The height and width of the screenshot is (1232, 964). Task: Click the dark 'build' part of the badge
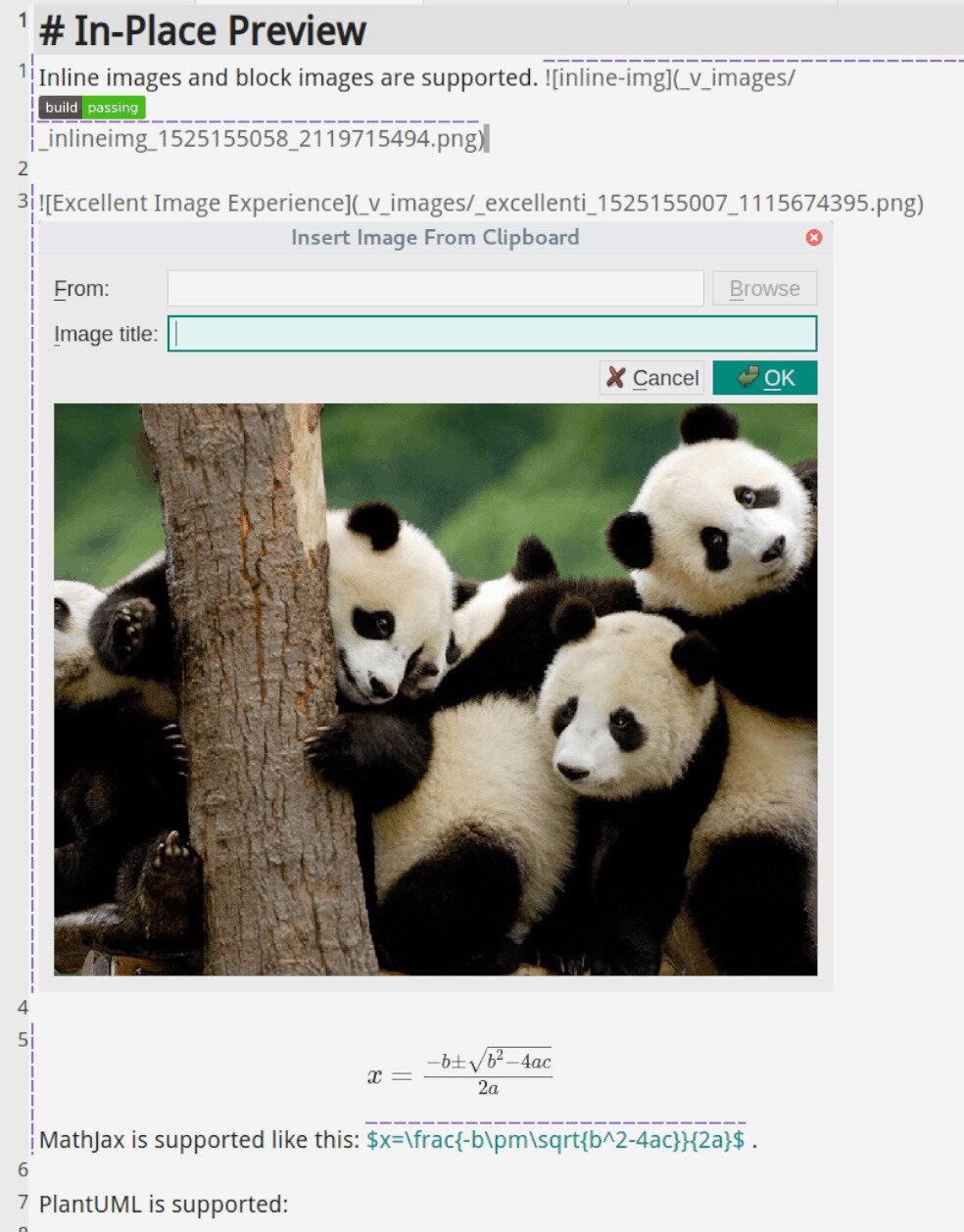[60, 108]
